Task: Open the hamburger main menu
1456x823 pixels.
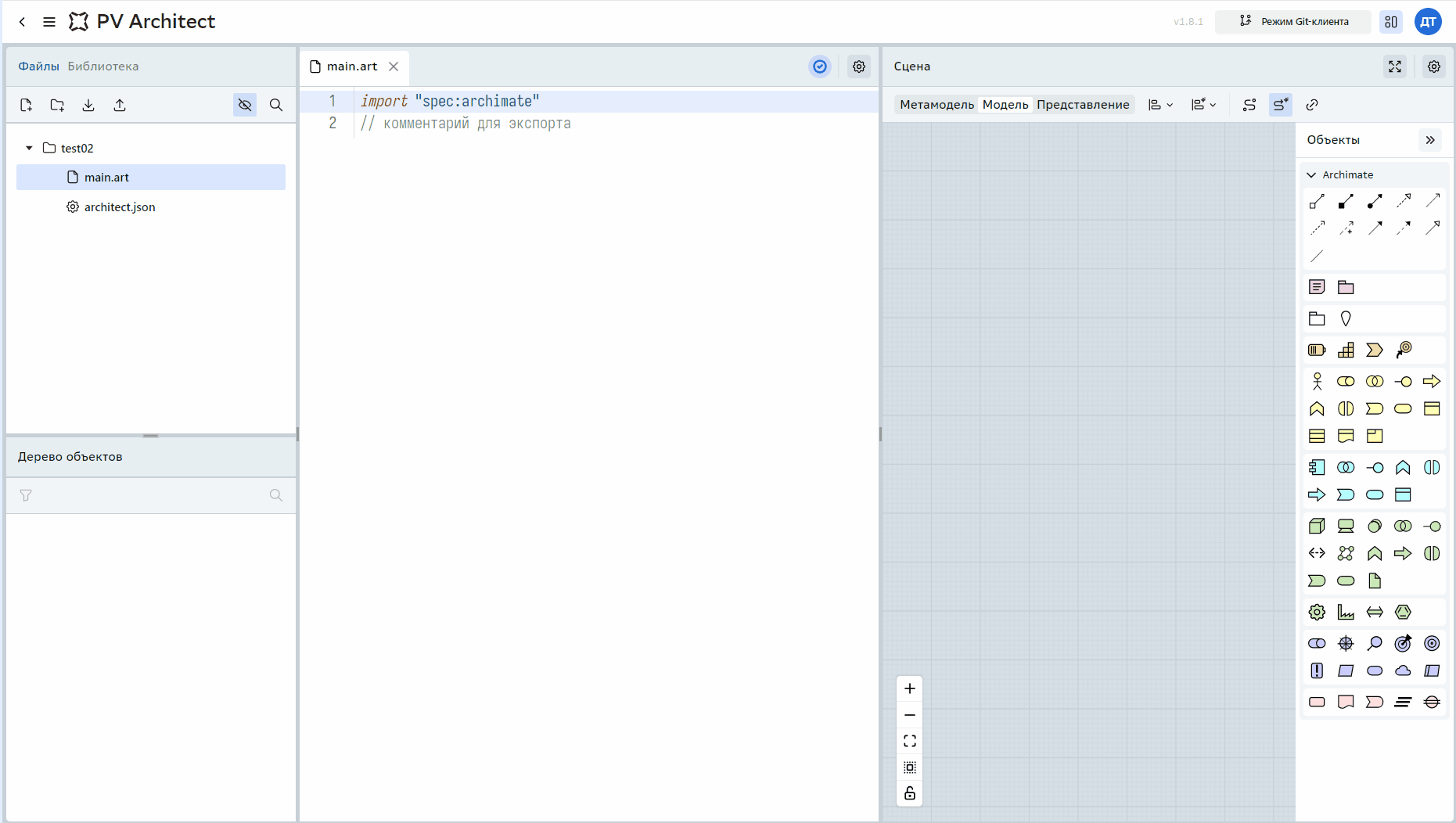Action: pyautogui.click(x=49, y=22)
